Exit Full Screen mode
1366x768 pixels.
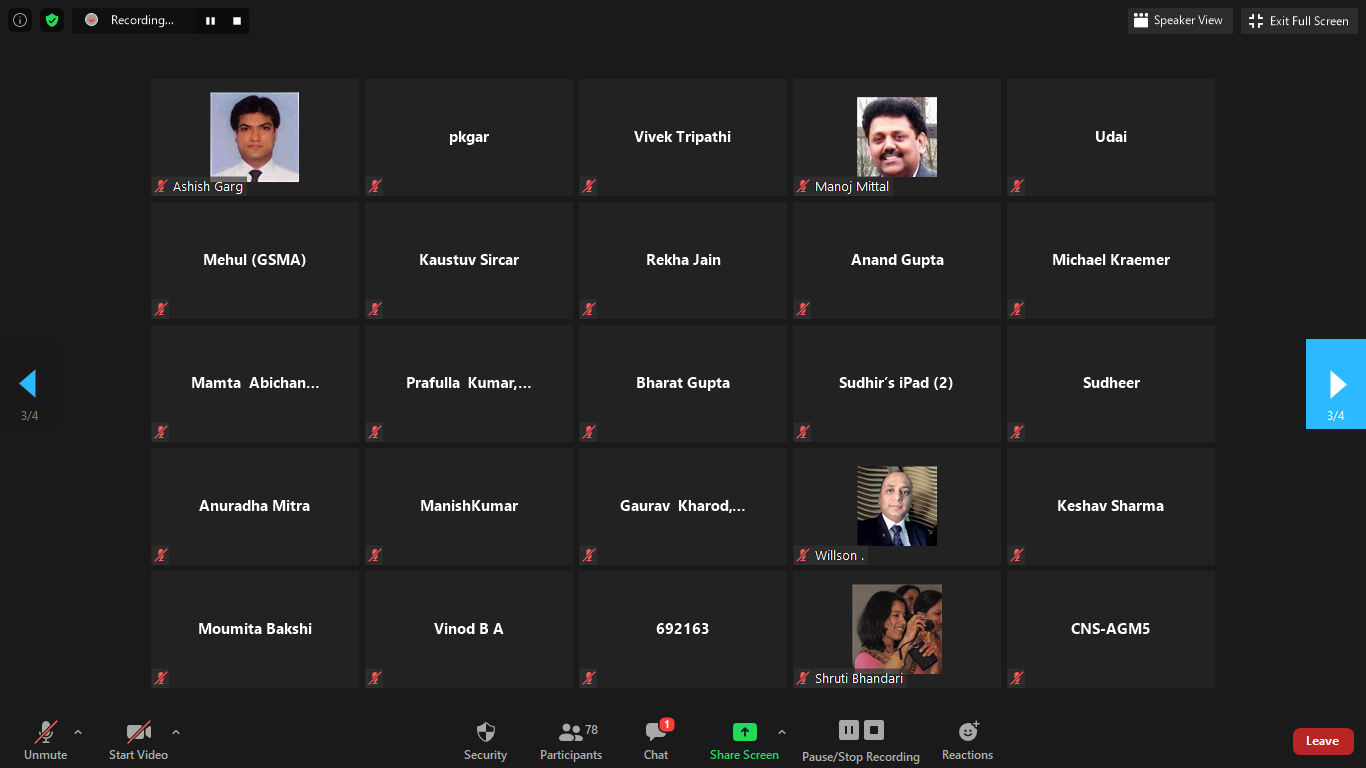[1299, 20]
